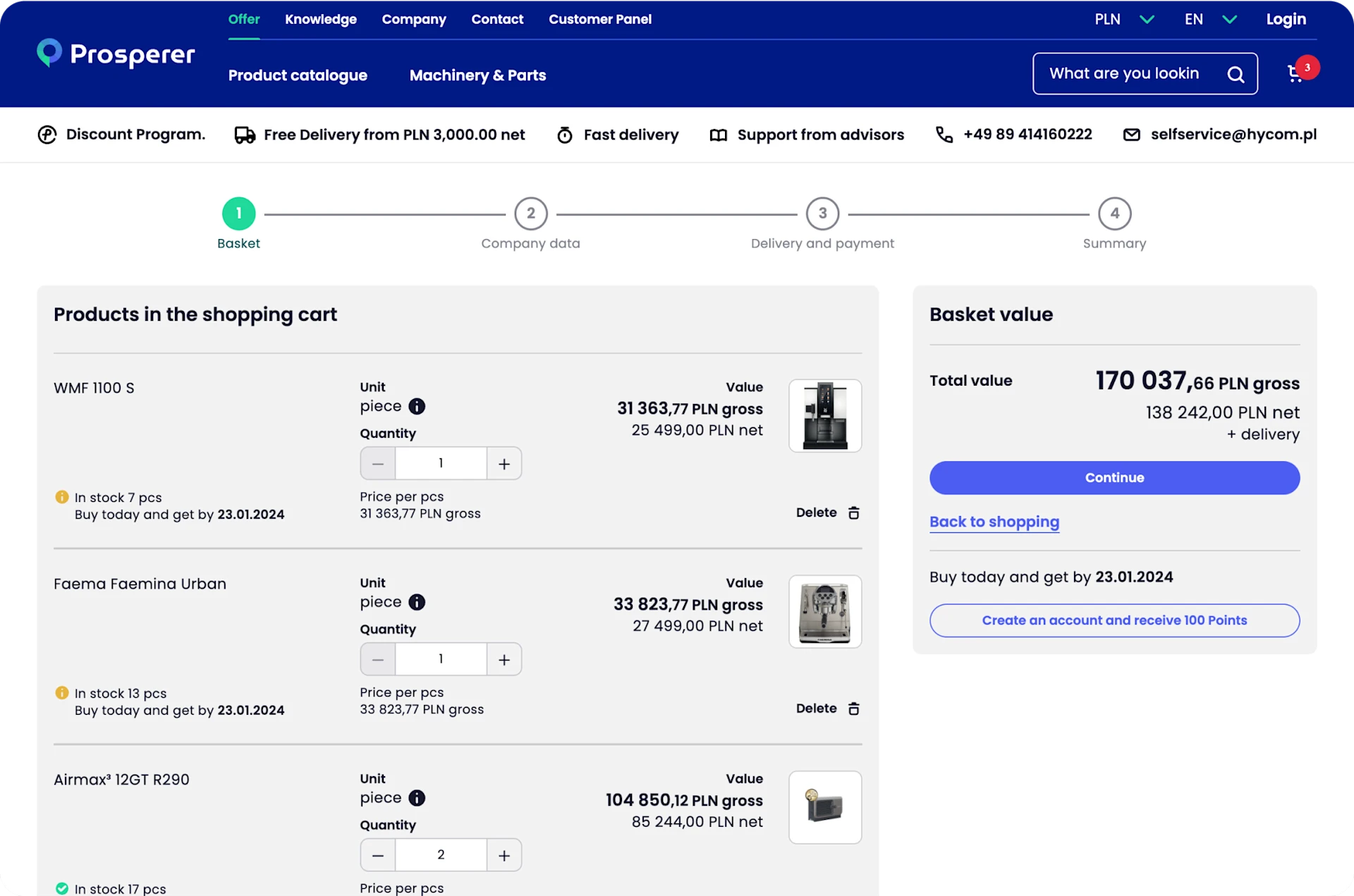
Task: Open the Customer Panel menu
Action: (600, 19)
